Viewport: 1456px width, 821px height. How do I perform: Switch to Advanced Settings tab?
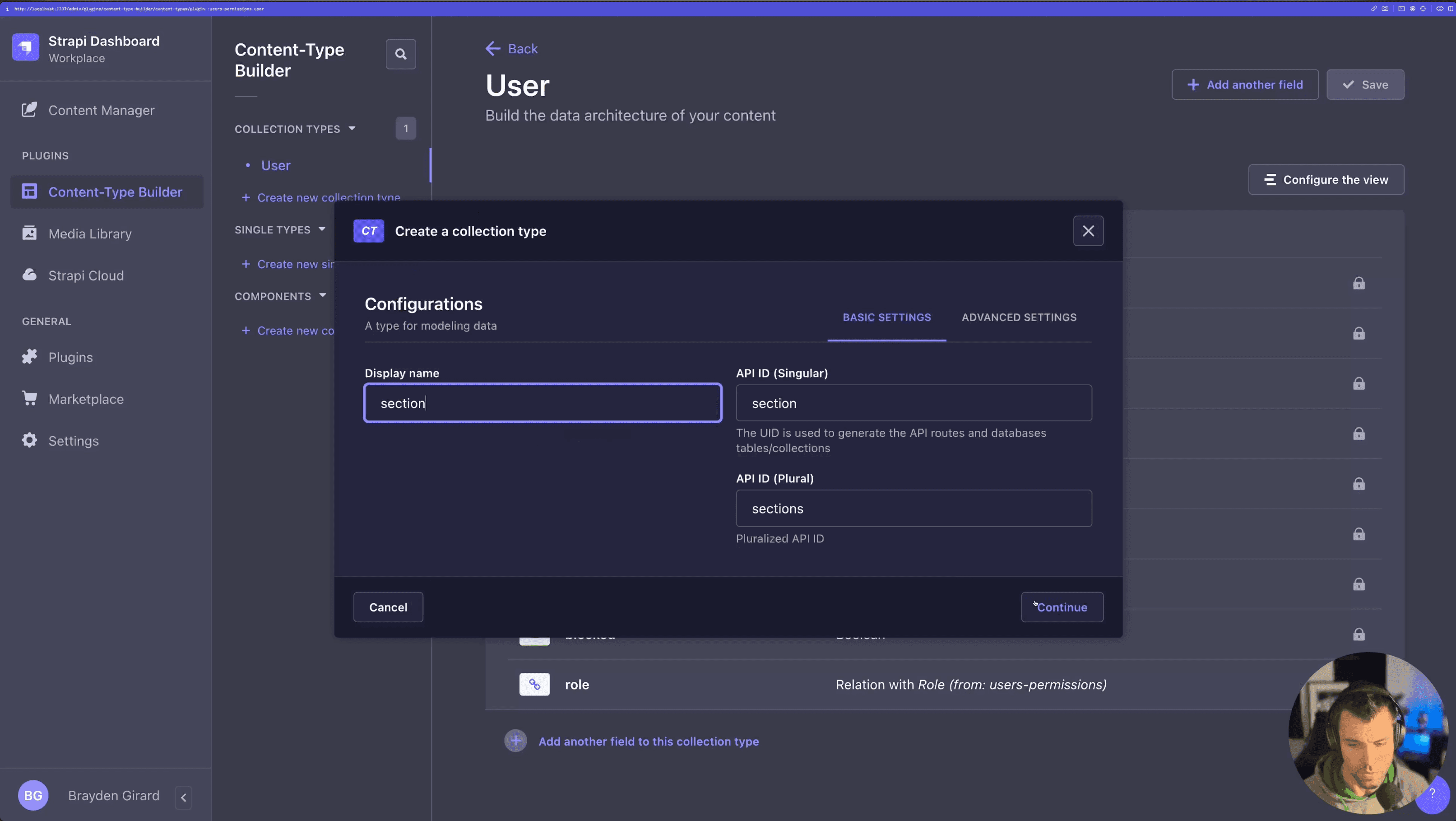coord(1019,318)
